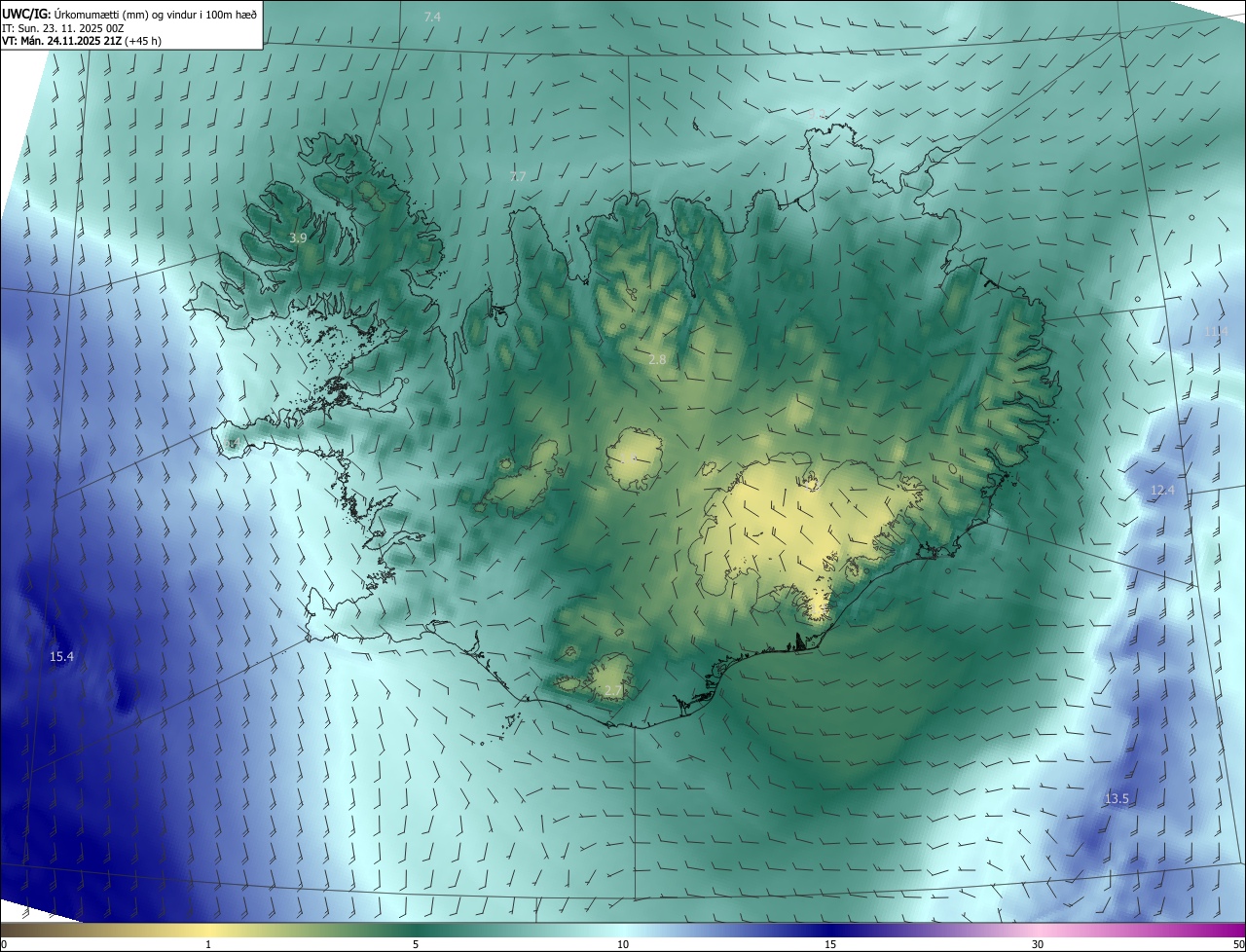Click the 5 tick on the color scale

click(x=416, y=944)
